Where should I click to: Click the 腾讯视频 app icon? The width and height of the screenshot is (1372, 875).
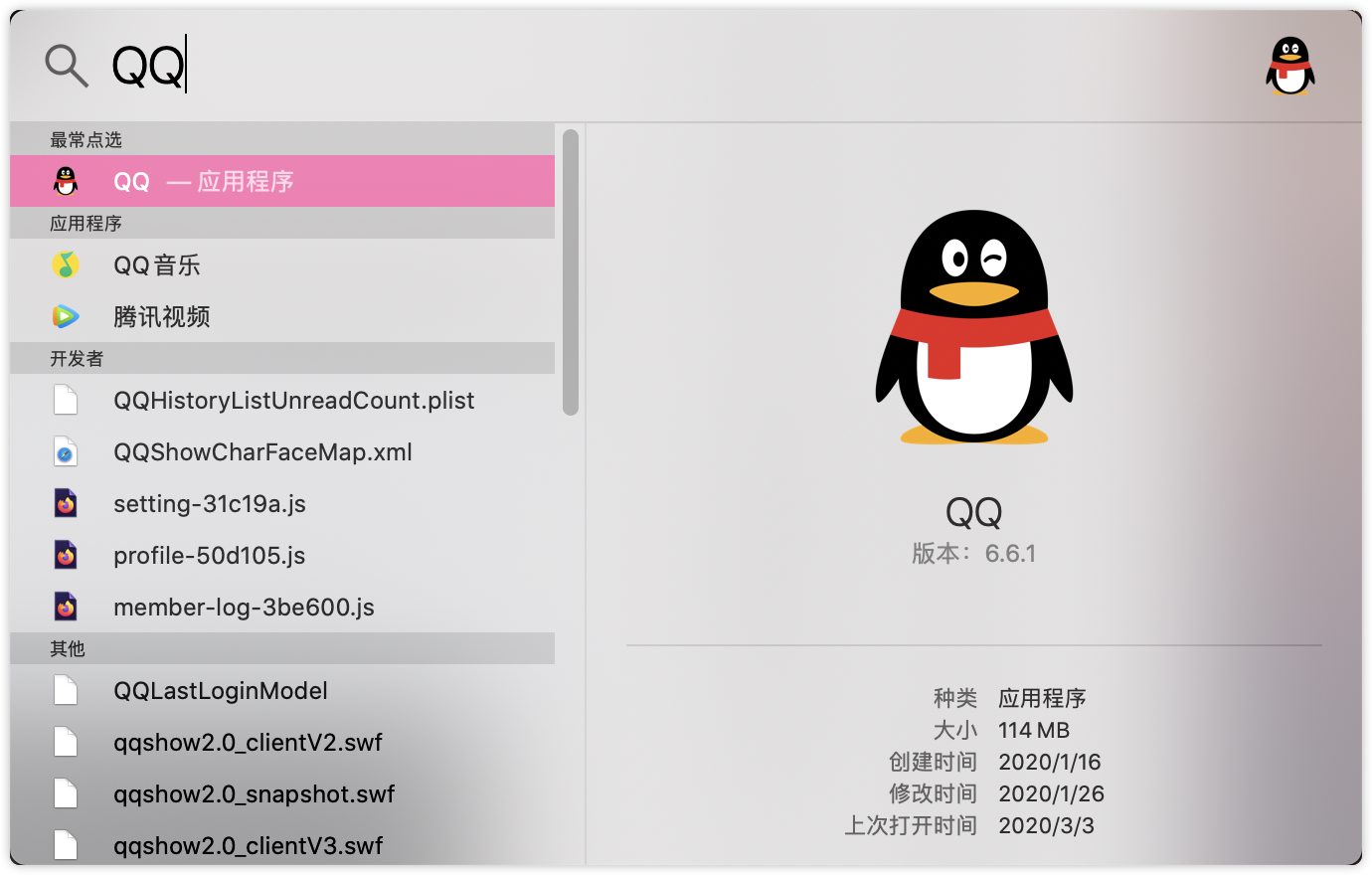point(66,316)
